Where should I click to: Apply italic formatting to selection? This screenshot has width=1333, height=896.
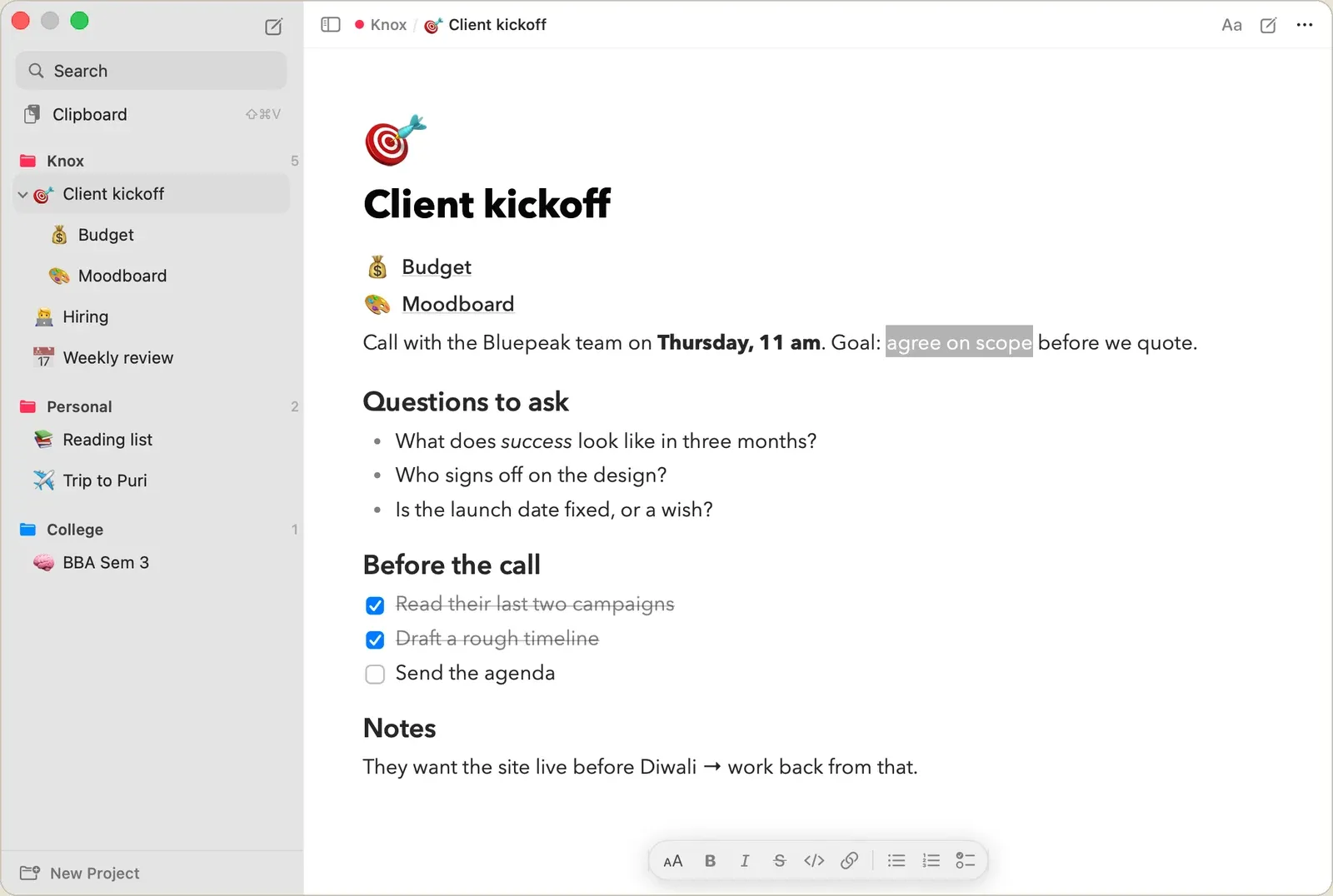tap(745, 861)
